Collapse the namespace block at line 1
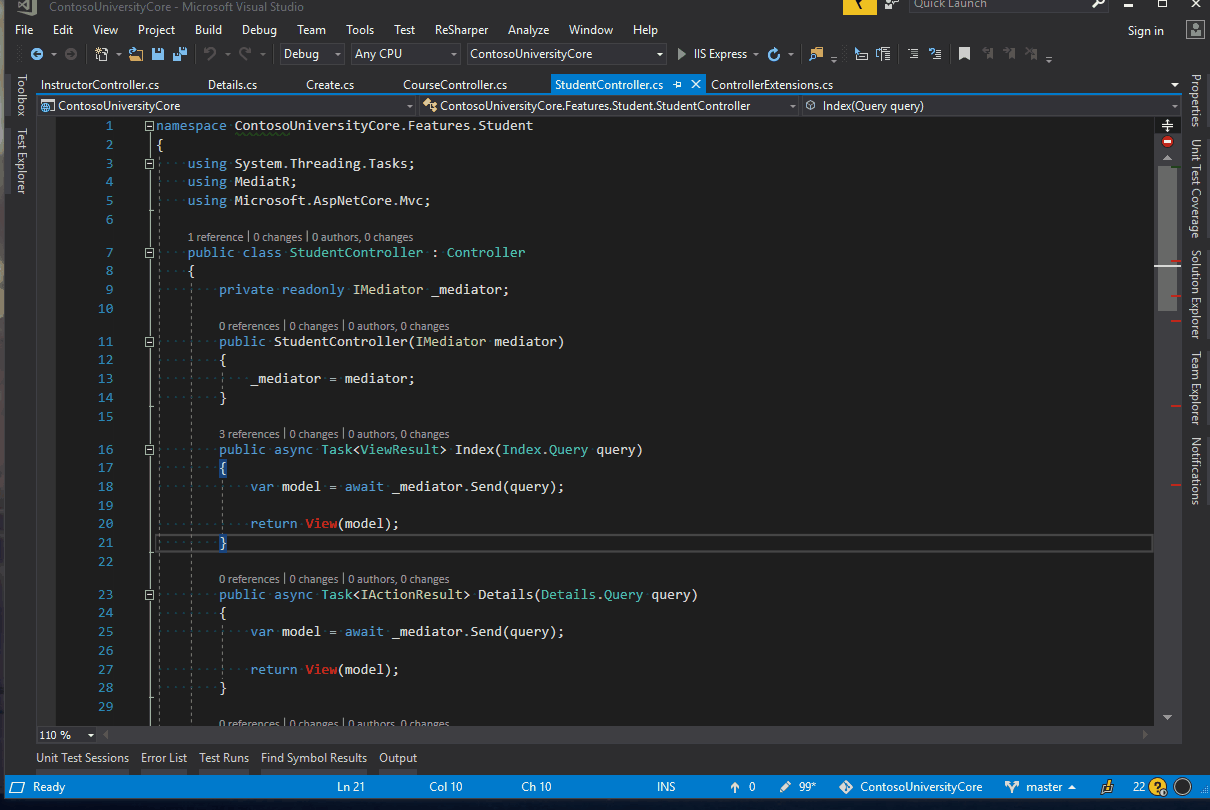The image size is (1210, 810). coord(149,126)
